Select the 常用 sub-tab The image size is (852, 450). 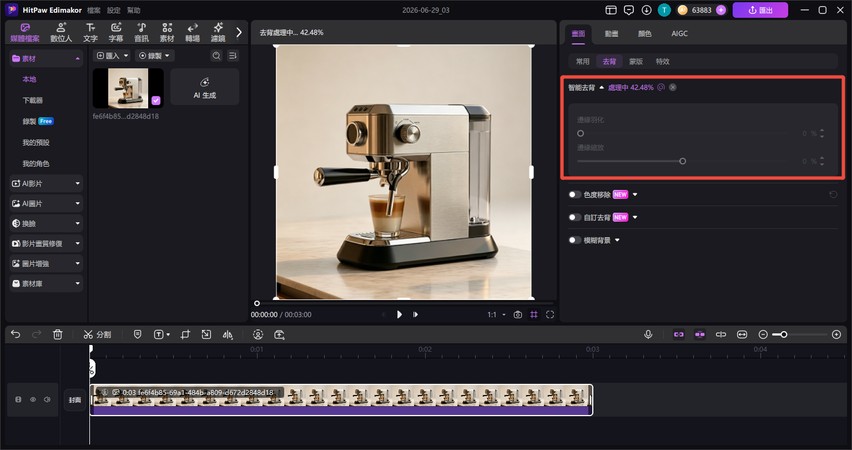coord(582,61)
